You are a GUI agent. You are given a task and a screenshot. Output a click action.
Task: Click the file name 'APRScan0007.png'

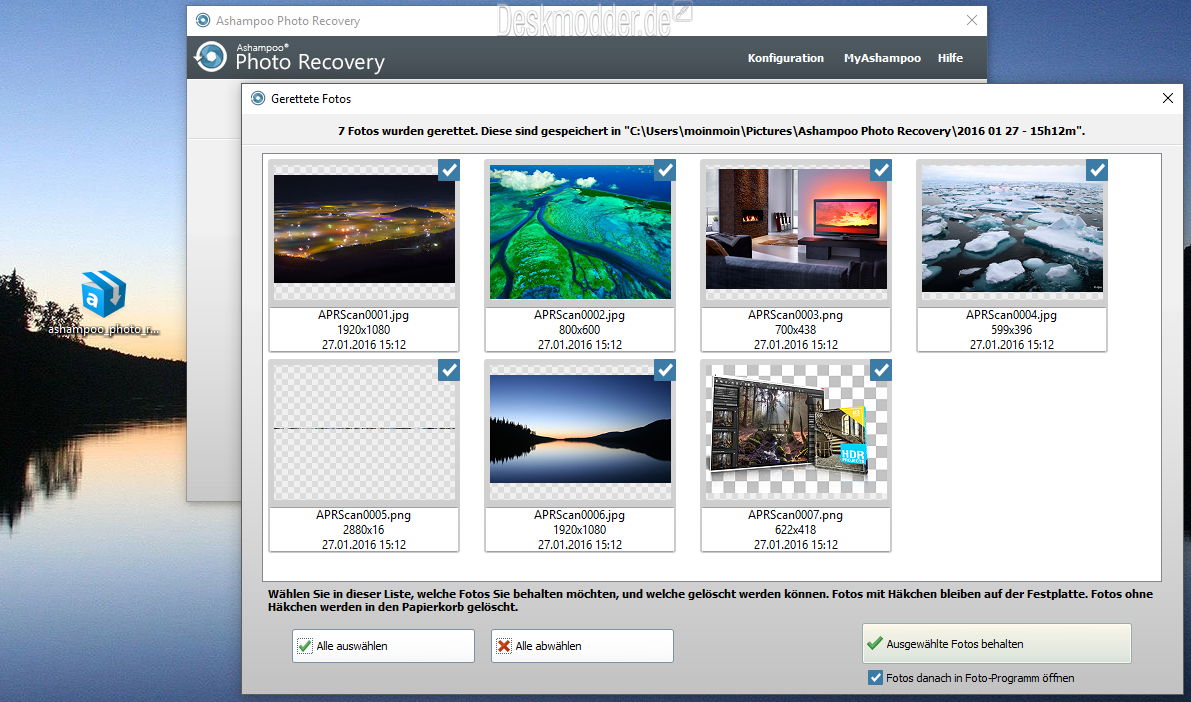(795, 514)
